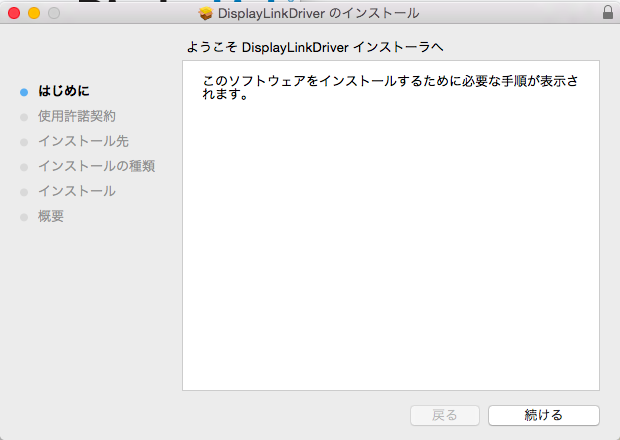This screenshot has width=620, height=440.
Task: Click the gray bullet next to 使用許諾契約
Action: click(x=24, y=117)
